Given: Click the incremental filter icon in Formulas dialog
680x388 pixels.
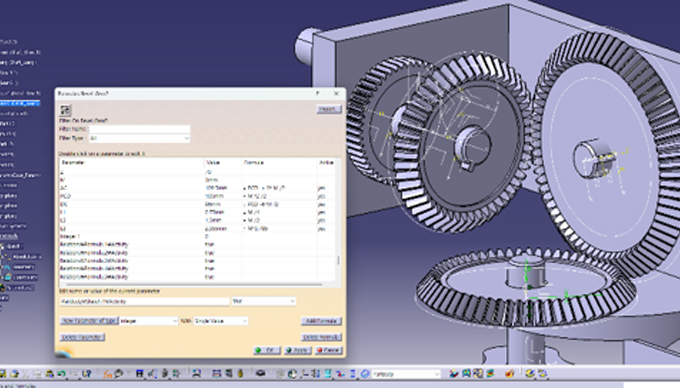Looking at the screenshot, I should [65, 110].
